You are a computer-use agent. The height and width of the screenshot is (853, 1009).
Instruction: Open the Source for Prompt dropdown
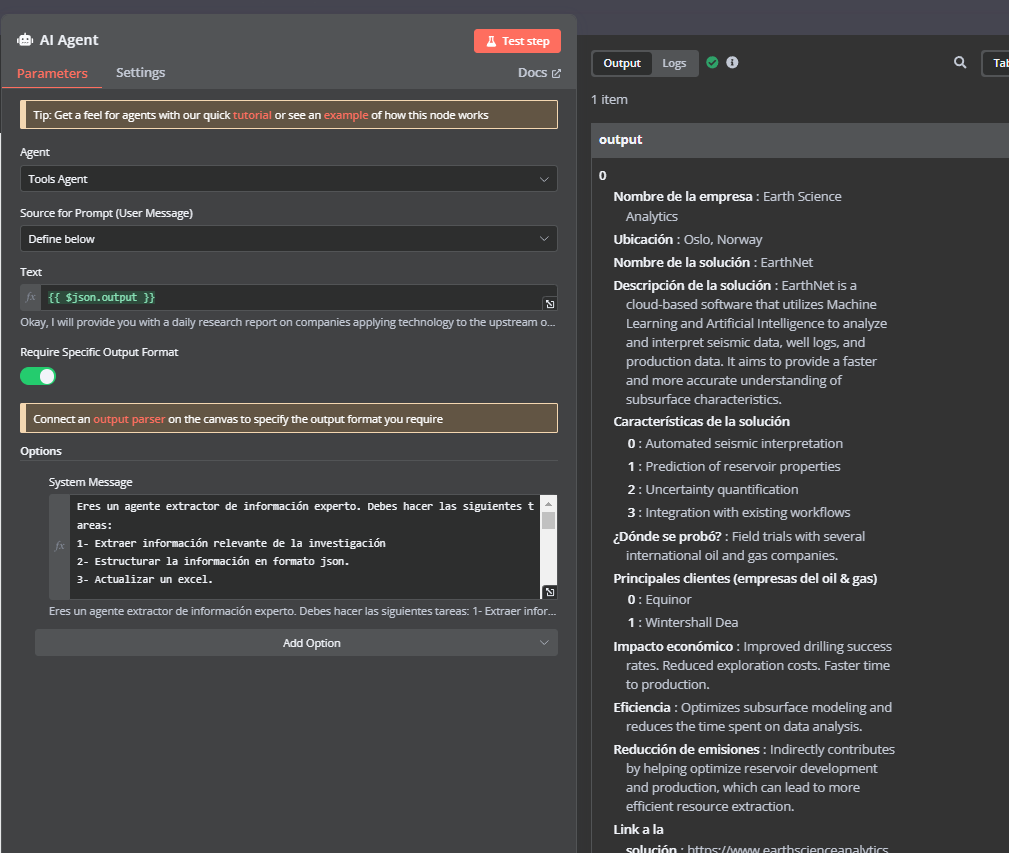[x=288, y=239]
